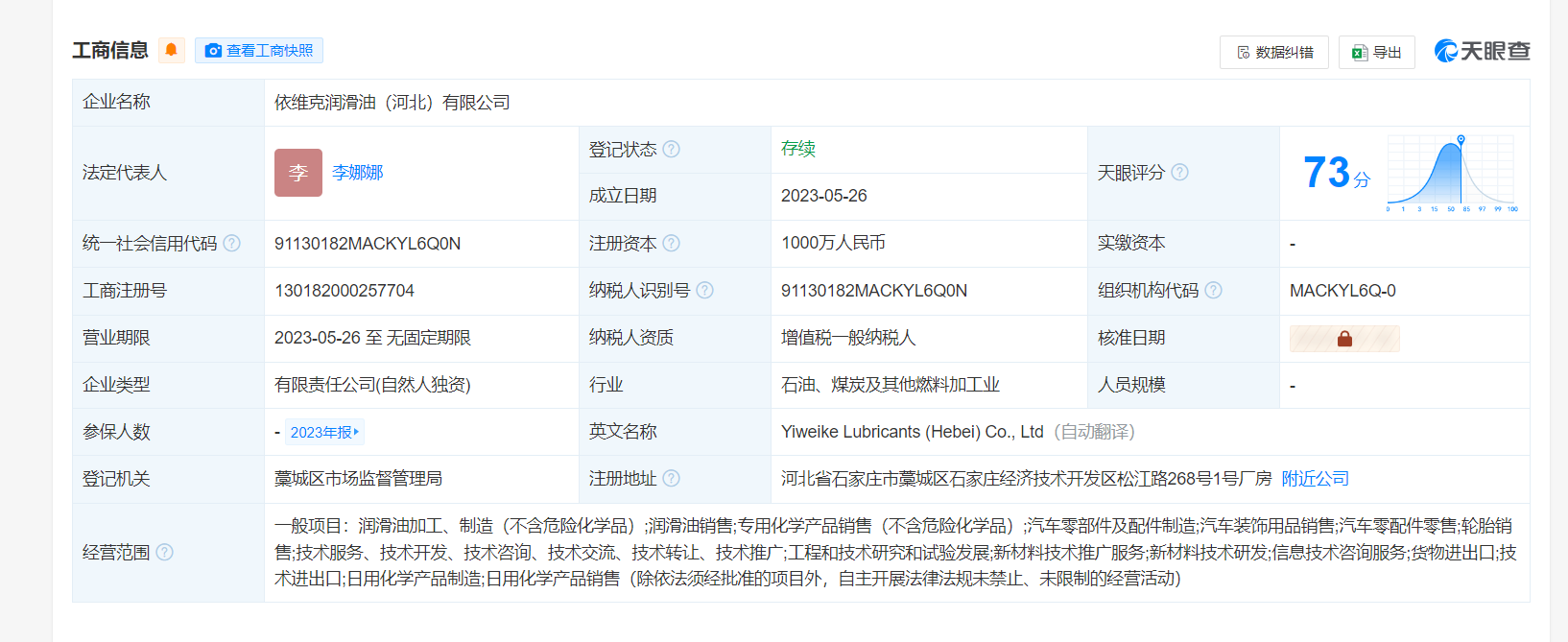The height and width of the screenshot is (642, 1568).
Task: Click the 李 avatar of legal representative
Action: click(298, 173)
